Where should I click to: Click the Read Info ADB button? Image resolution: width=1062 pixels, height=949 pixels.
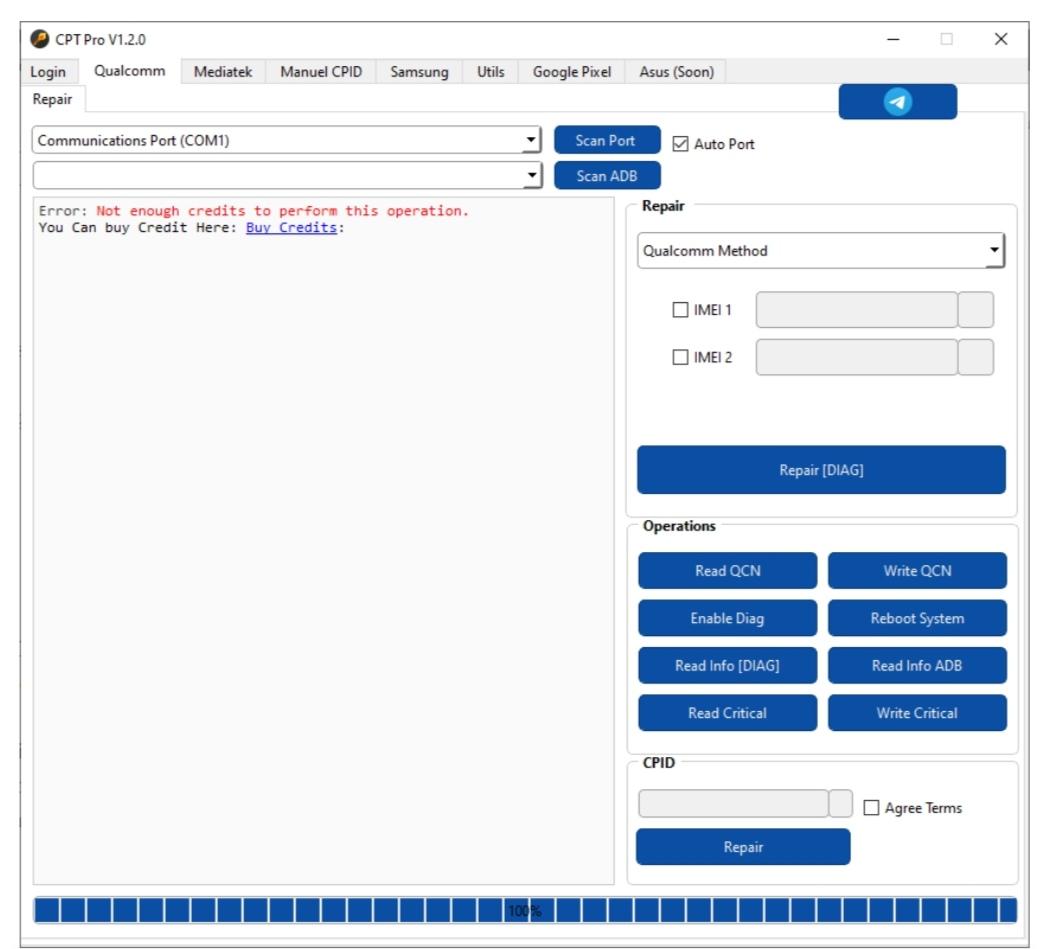pyautogui.click(x=917, y=665)
